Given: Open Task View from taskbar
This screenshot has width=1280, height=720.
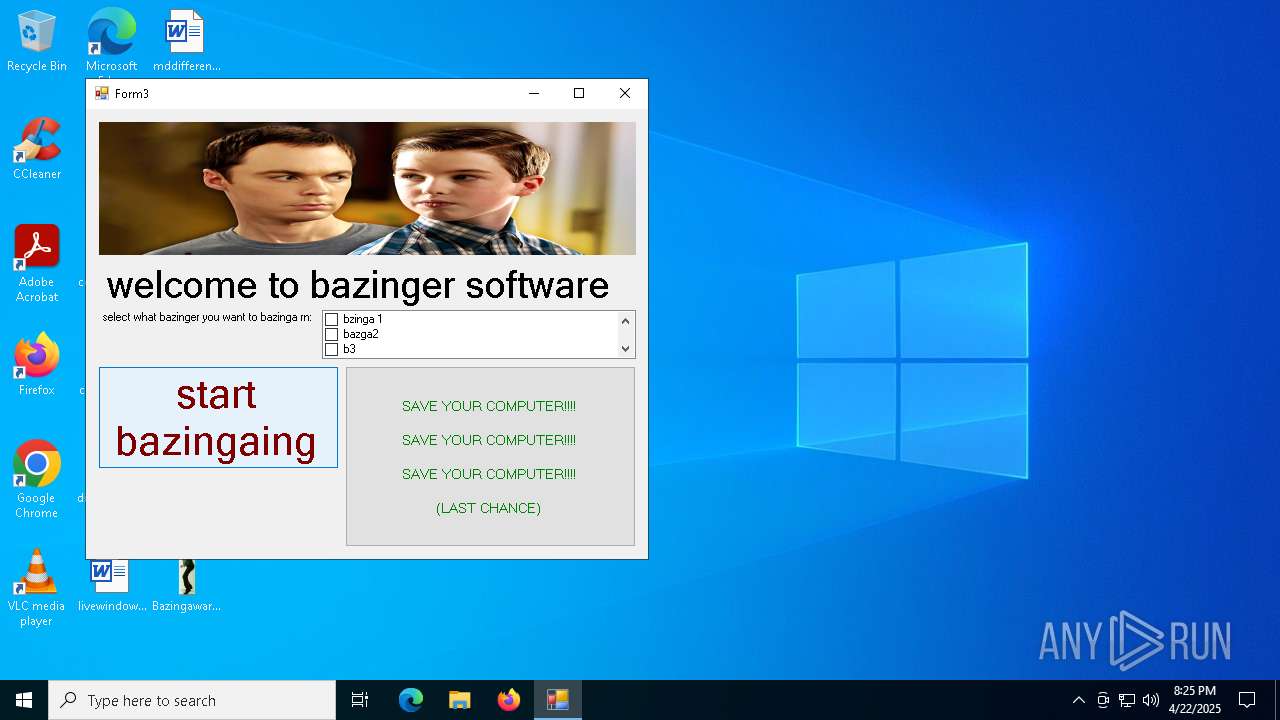Looking at the screenshot, I should (x=360, y=700).
